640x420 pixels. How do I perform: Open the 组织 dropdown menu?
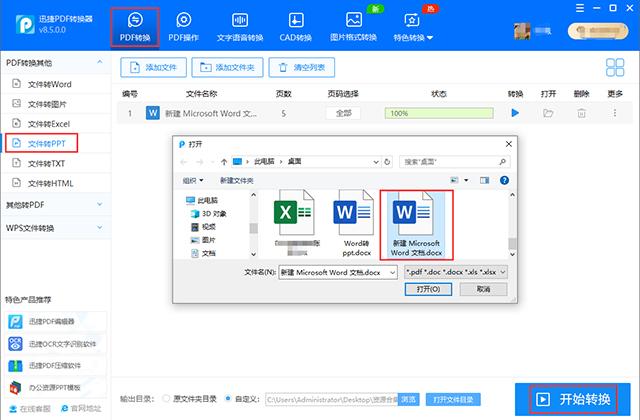[x=193, y=180]
